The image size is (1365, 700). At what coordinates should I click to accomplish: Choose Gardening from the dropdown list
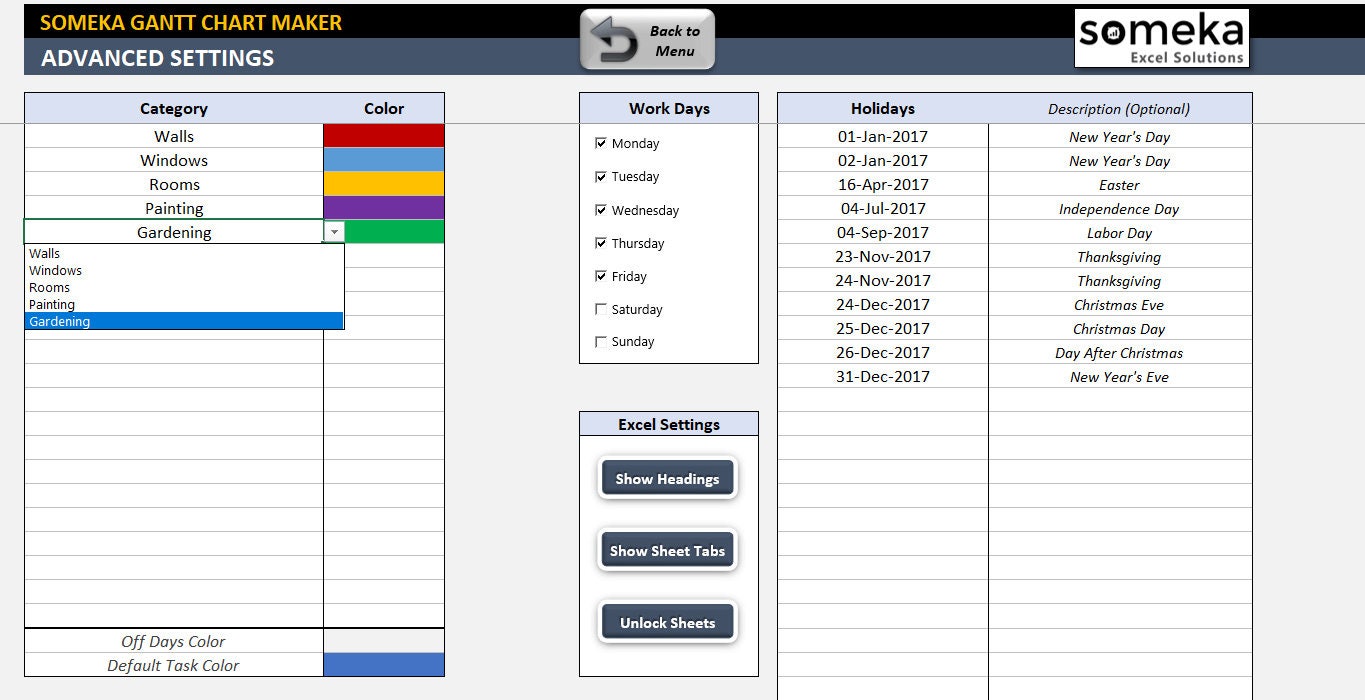point(184,322)
